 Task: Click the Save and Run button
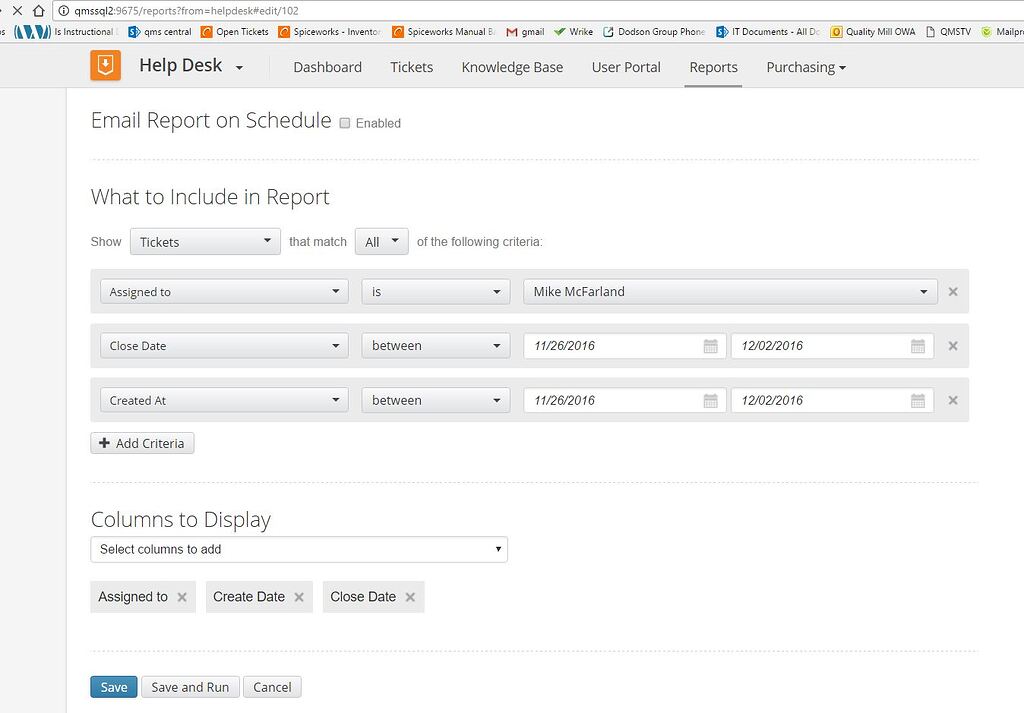tap(189, 687)
